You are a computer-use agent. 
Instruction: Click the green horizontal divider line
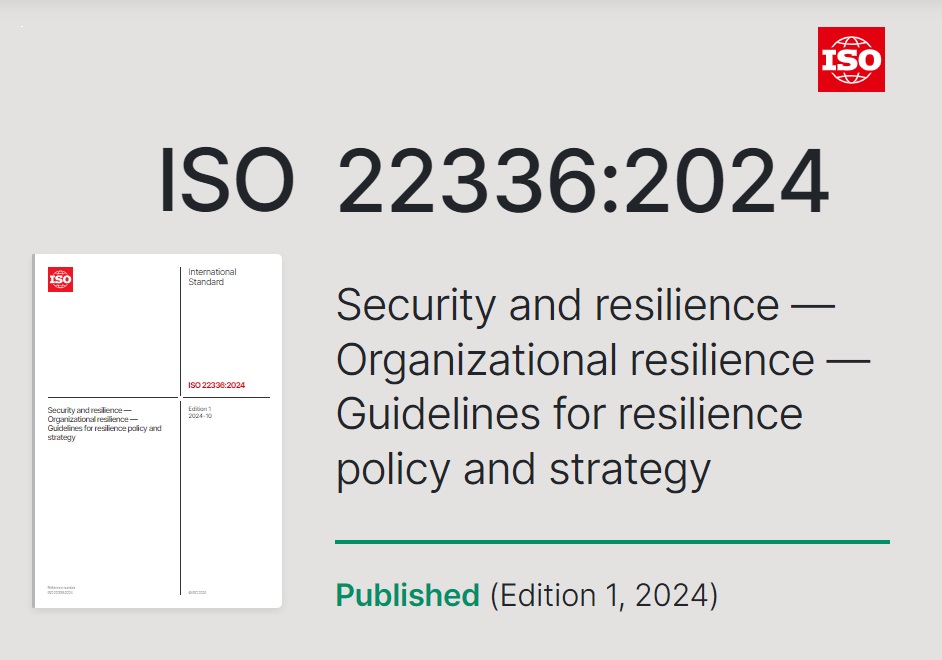612,542
